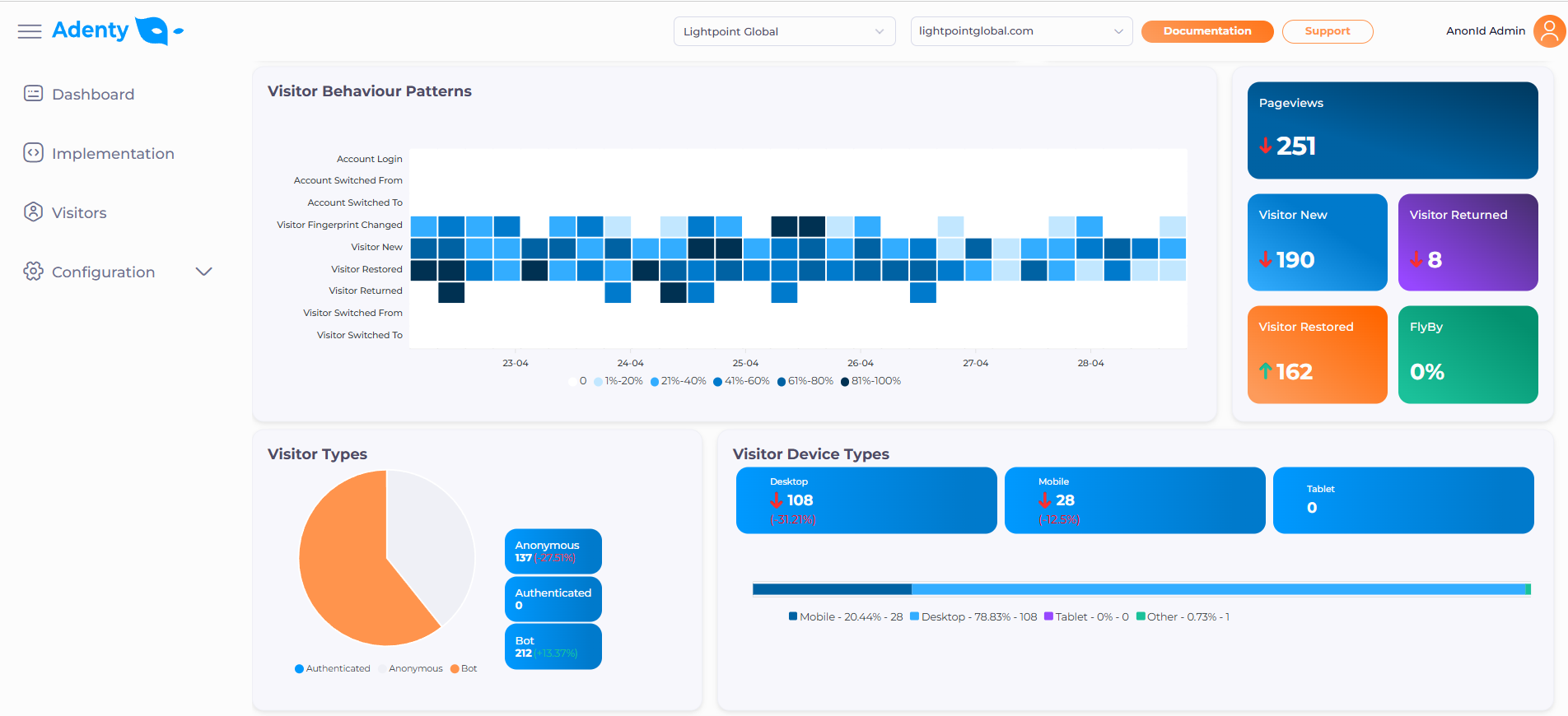This screenshot has height=716, width=1568.
Task: Open the Visitor Restored 162 card
Action: click(1318, 355)
